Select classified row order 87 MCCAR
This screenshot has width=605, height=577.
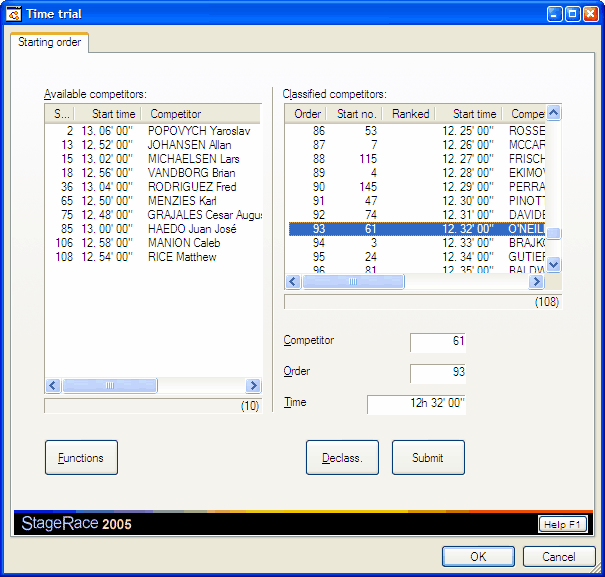tap(417, 145)
